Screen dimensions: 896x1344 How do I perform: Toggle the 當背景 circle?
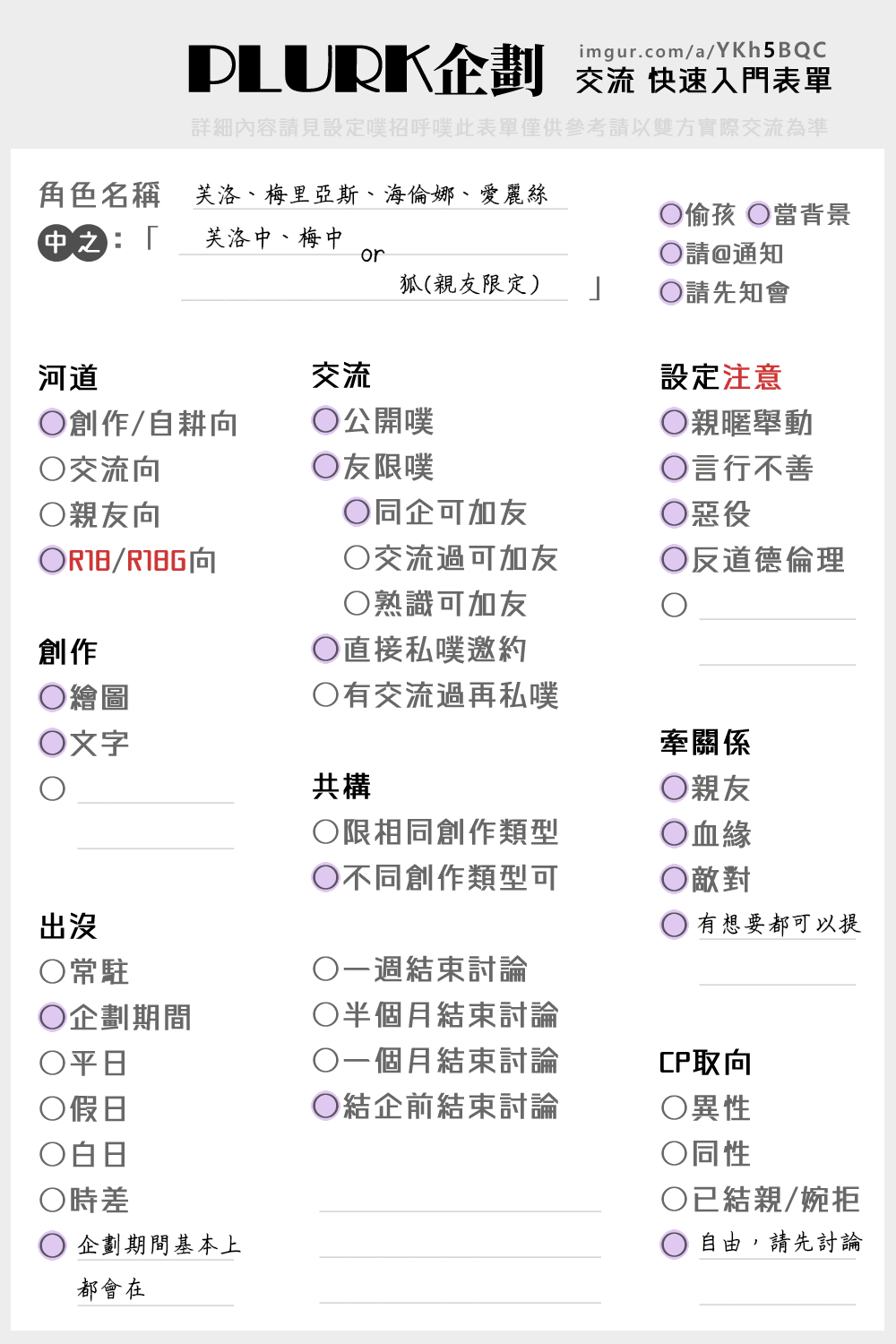pyautogui.click(x=759, y=214)
